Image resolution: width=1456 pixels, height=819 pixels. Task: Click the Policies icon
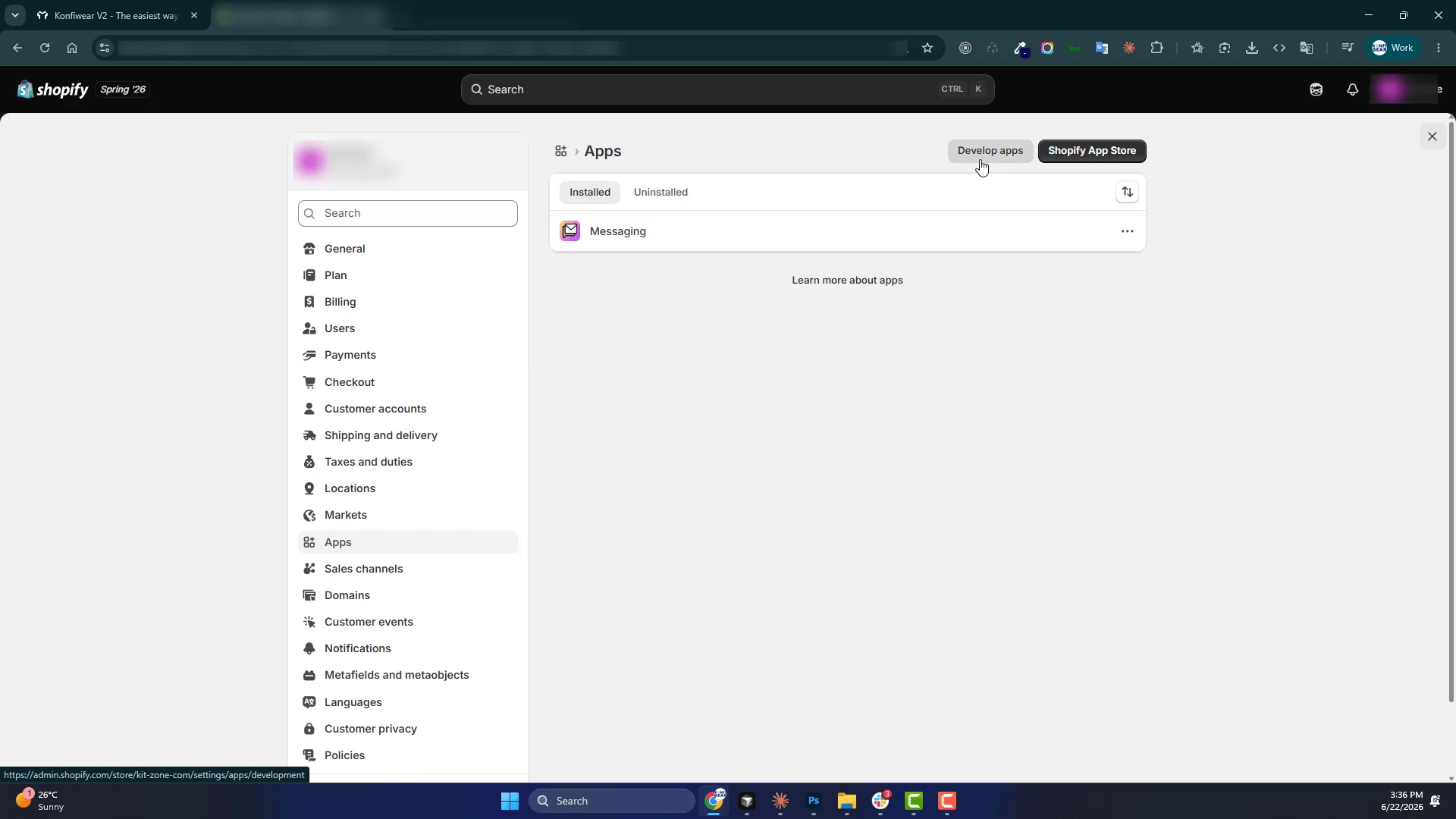(309, 755)
